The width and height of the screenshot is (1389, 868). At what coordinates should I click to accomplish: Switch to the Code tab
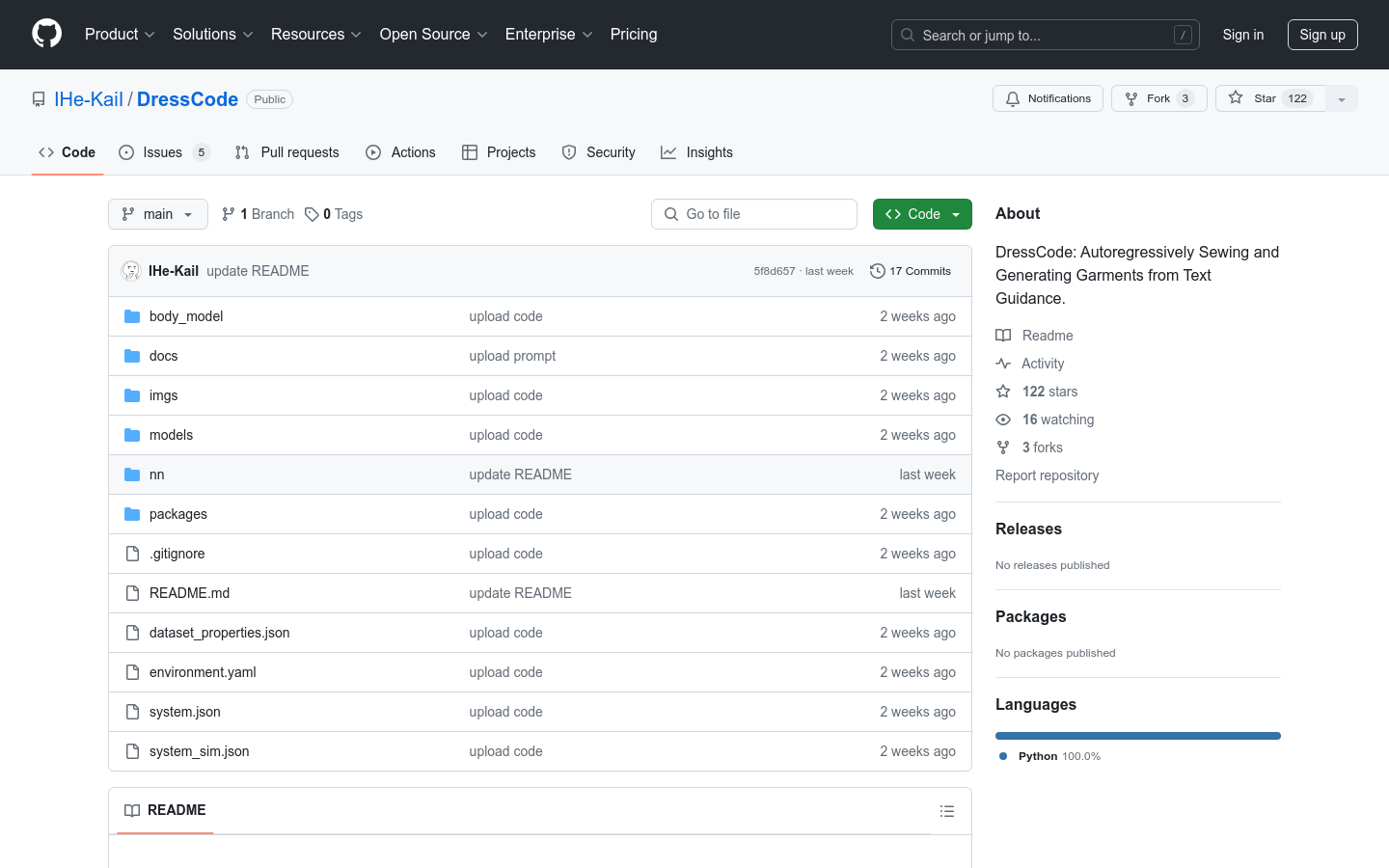(68, 152)
